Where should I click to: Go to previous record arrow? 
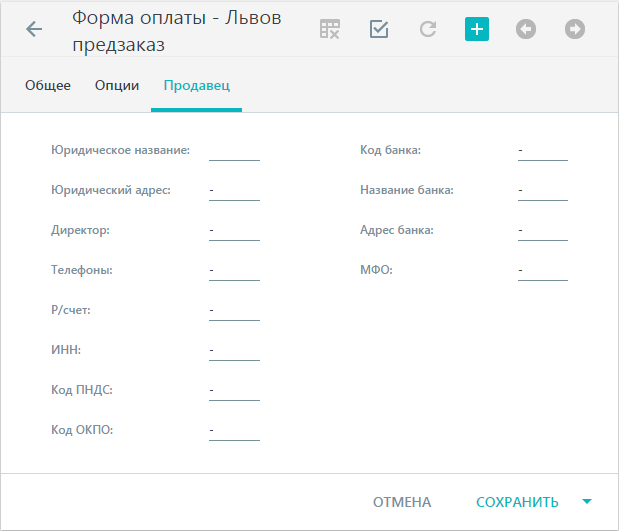[526, 29]
